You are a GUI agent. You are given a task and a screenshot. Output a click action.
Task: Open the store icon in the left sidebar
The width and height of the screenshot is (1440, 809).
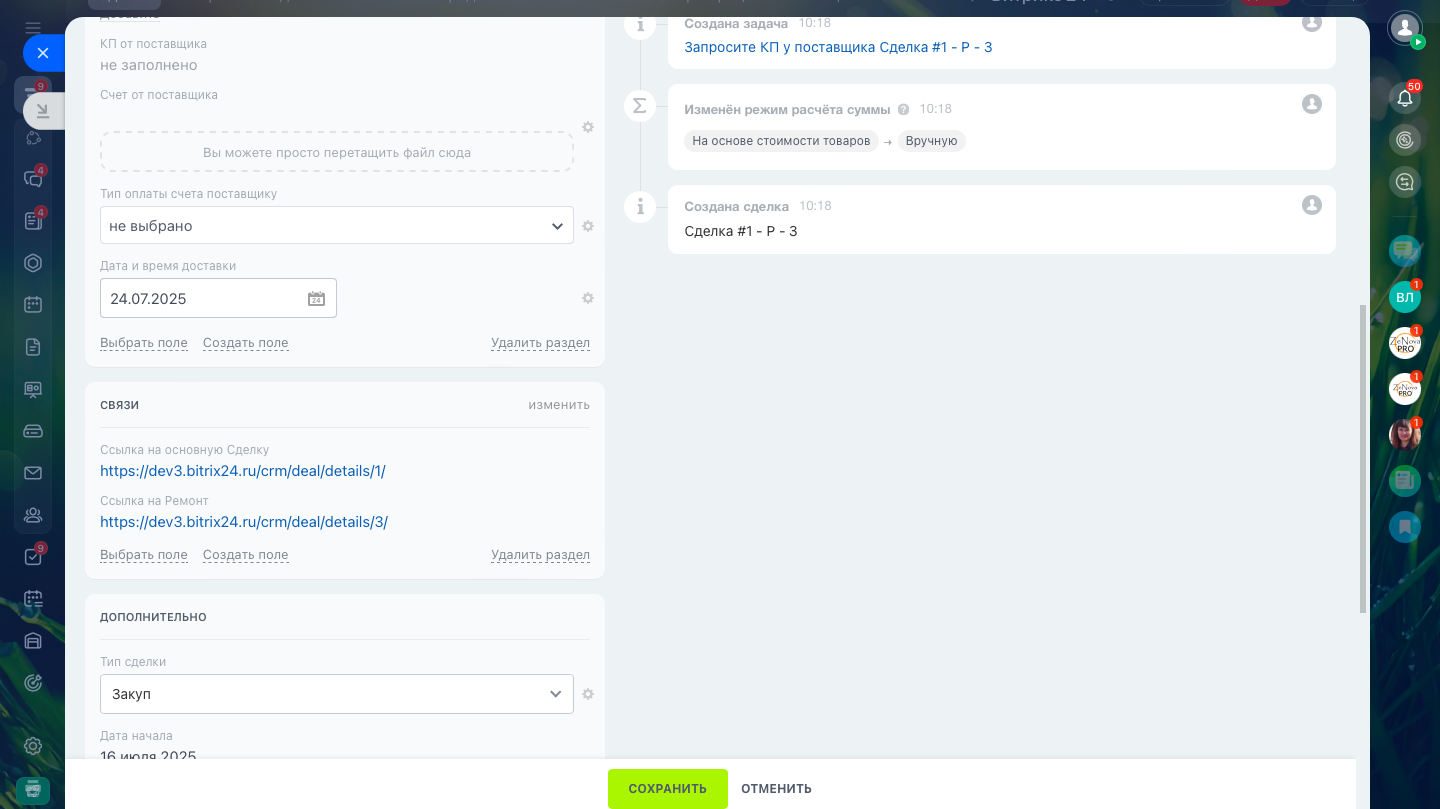[33, 641]
